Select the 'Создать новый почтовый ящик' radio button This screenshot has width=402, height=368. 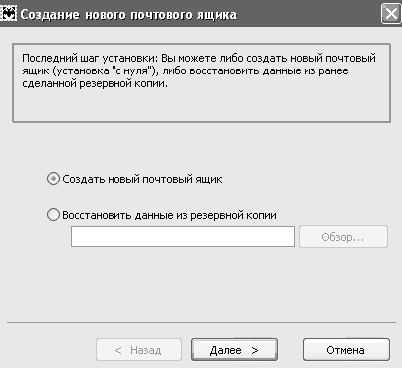(x=53, y=179)
